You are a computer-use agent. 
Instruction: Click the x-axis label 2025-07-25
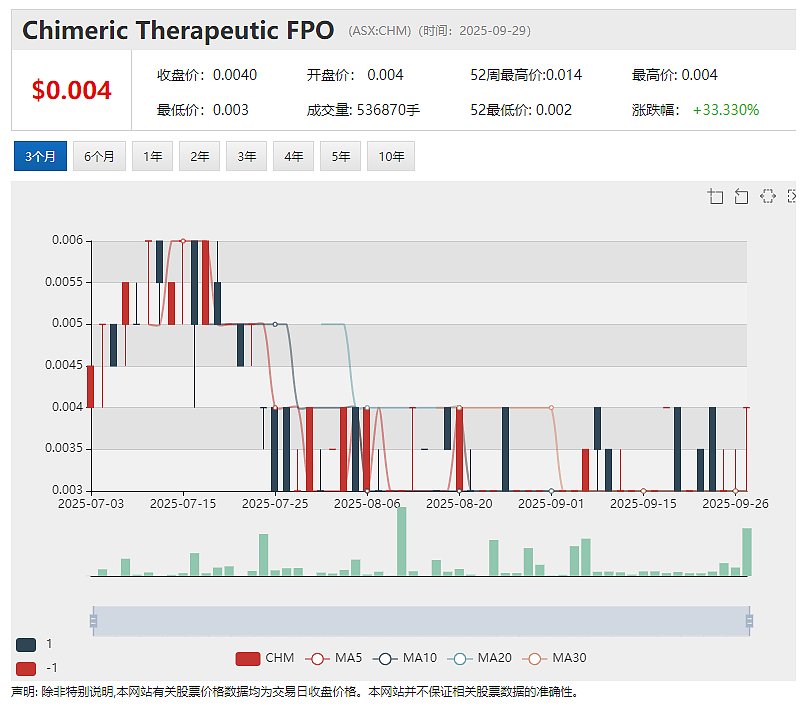(275, 504)
